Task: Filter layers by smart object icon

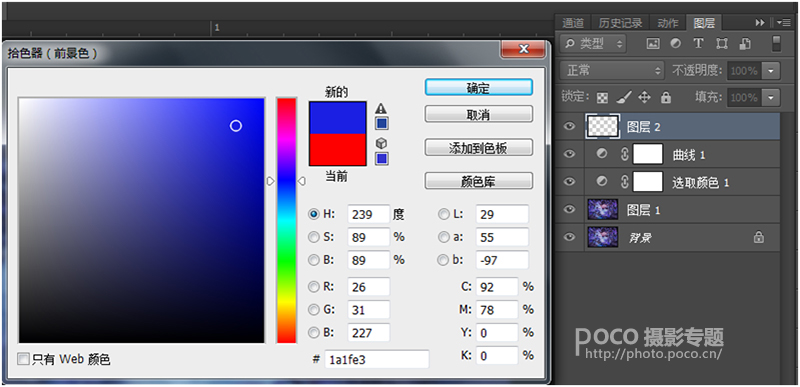Action: pos(745,44)
